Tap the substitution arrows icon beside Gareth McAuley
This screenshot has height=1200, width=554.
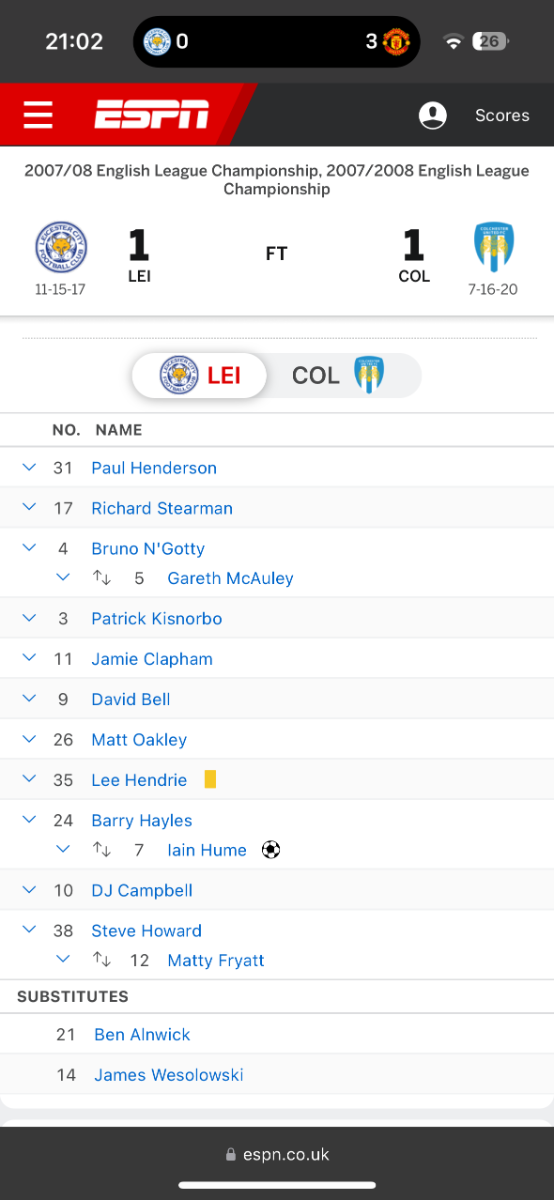(101, 578)
